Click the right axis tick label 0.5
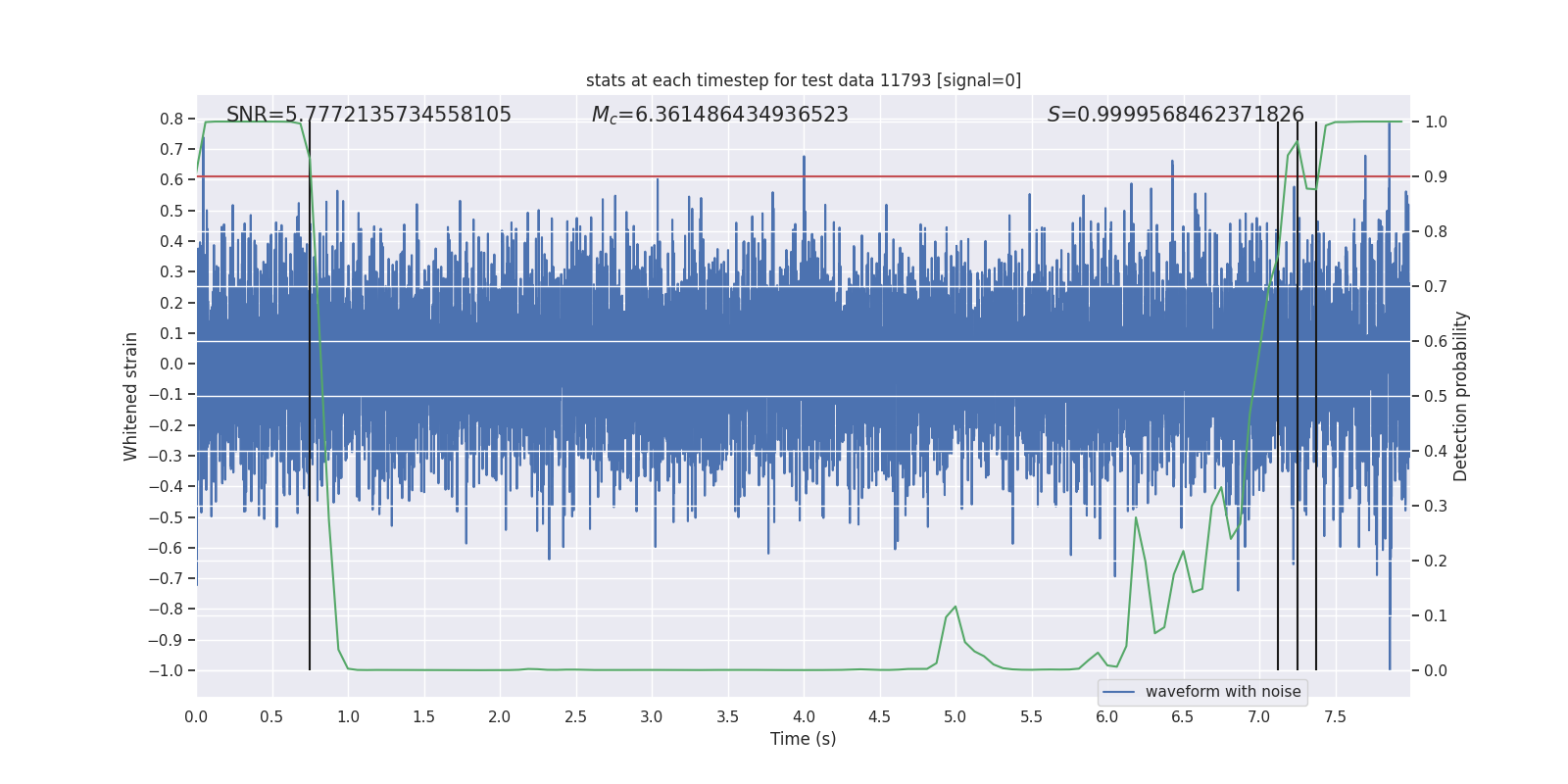 (1436, 396)
